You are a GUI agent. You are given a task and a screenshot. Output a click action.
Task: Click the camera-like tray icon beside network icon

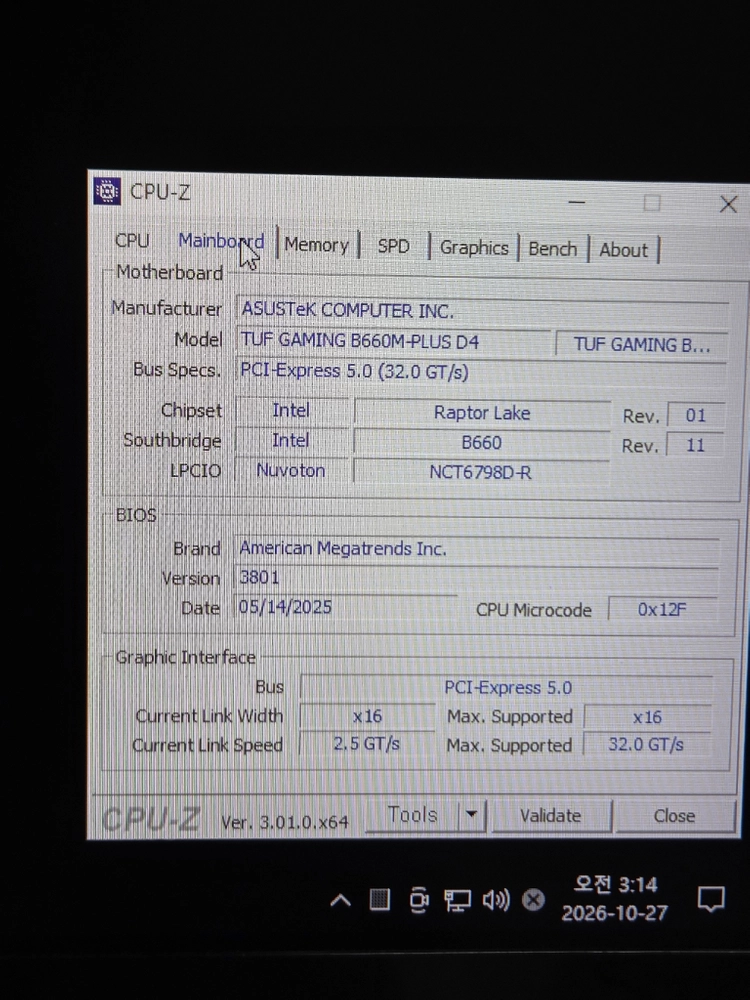tap(418, 900)
